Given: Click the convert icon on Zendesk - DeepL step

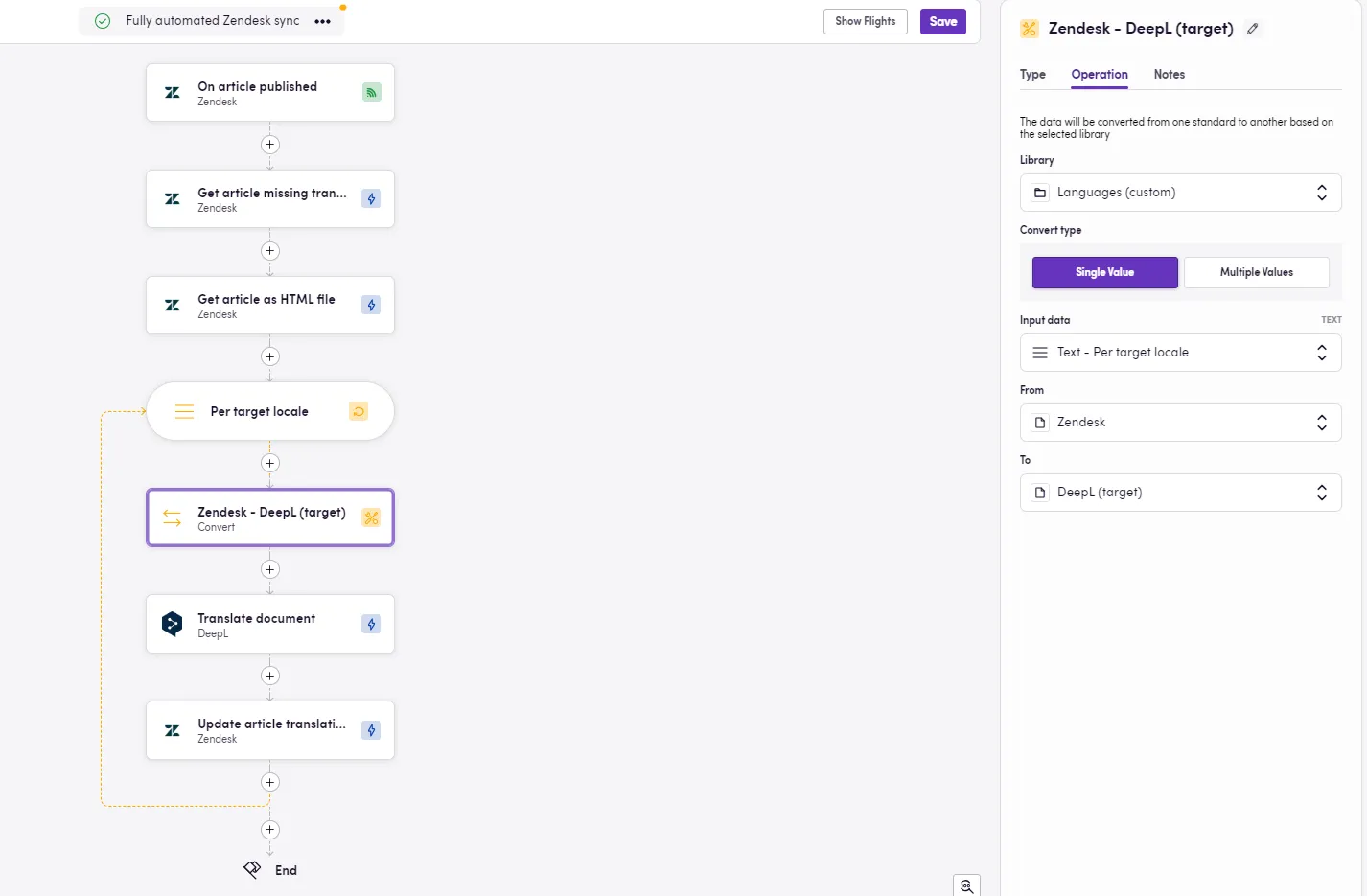Looking at the screenshot, I should 371,517.
